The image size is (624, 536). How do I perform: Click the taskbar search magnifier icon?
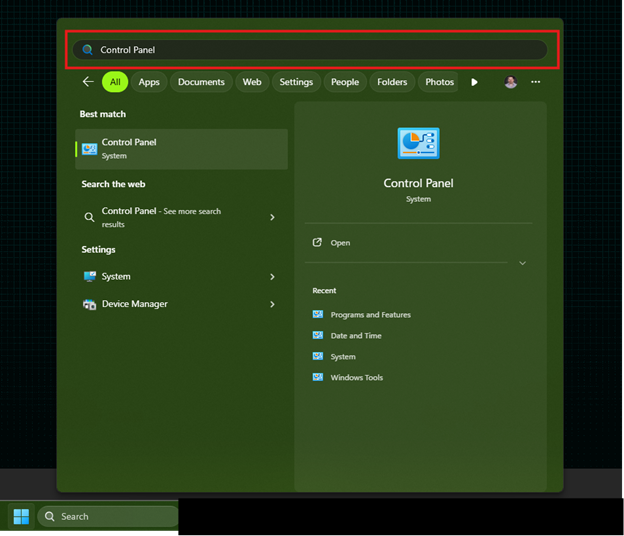click(50, 517)
